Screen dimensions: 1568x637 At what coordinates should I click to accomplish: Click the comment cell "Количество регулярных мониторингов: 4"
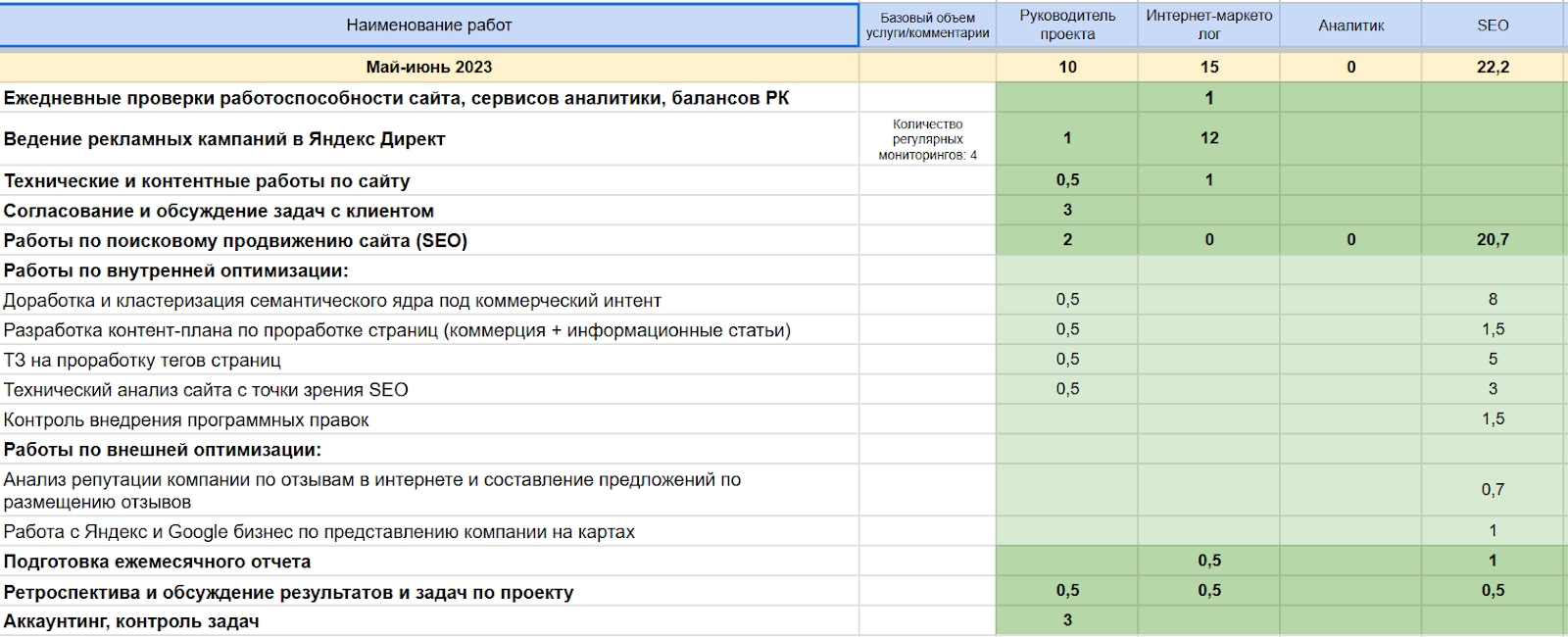click(927, 139)
